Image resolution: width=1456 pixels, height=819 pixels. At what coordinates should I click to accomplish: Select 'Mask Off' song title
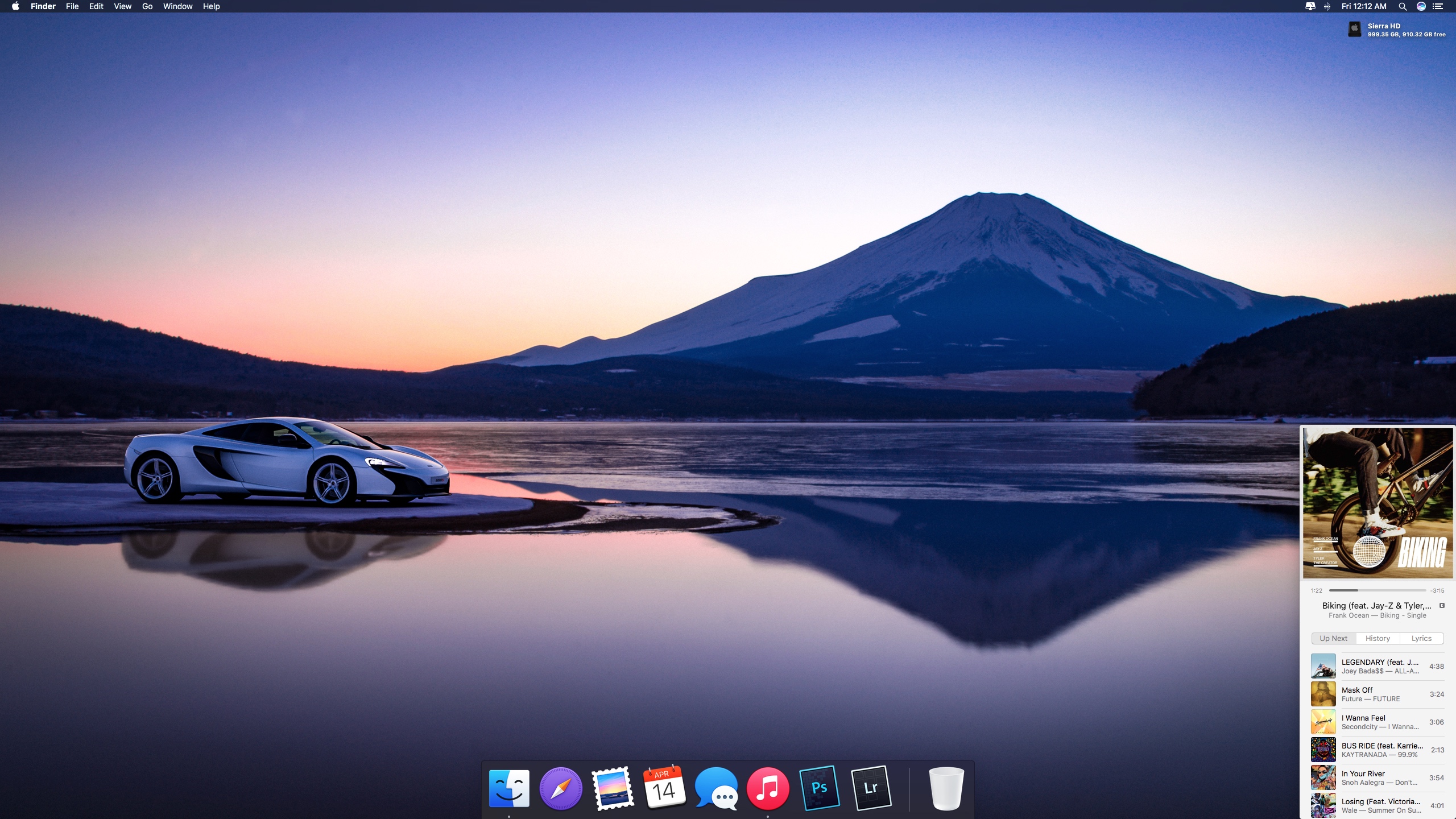pos(1357,690)
